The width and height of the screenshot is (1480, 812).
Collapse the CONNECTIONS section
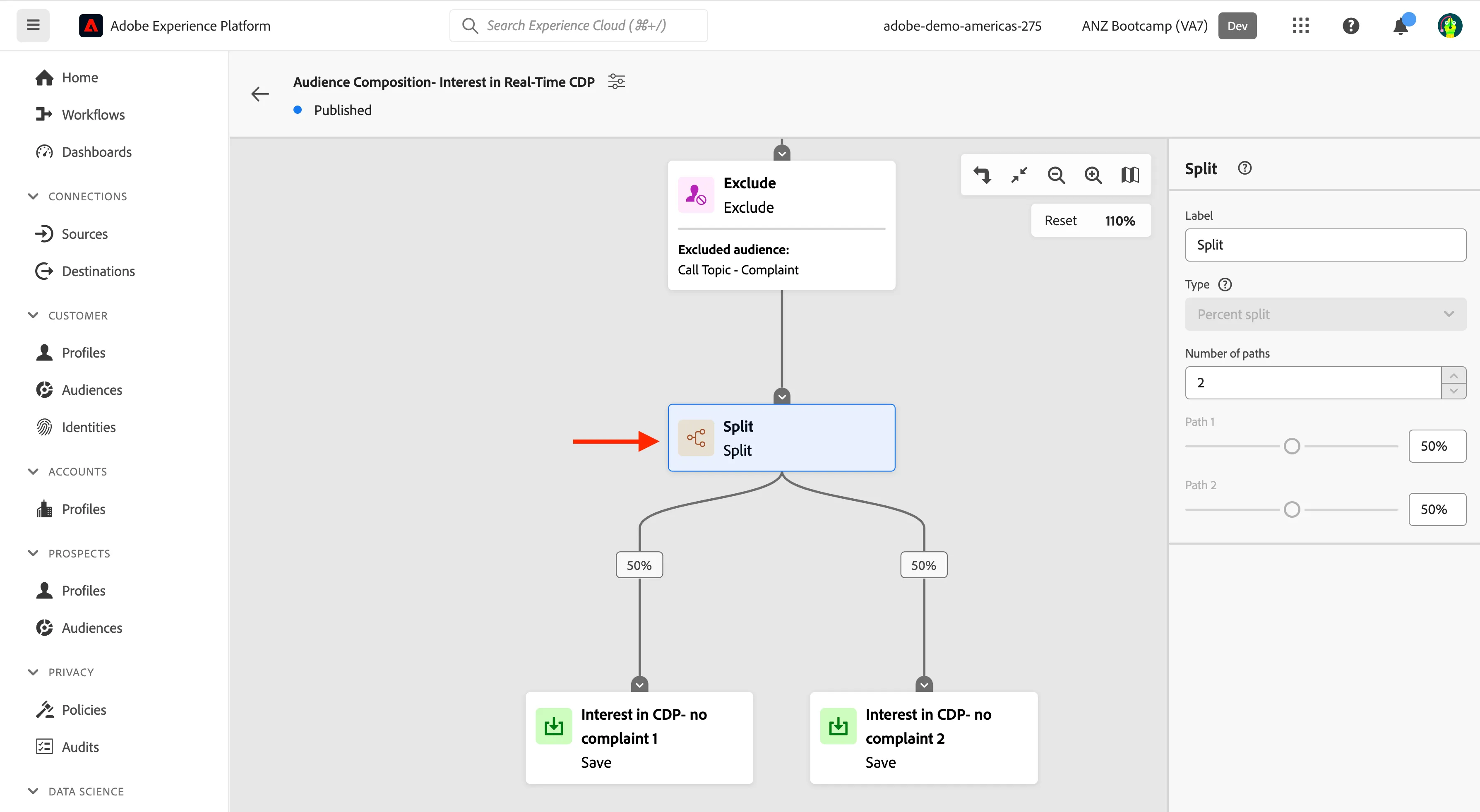point(34,197)
